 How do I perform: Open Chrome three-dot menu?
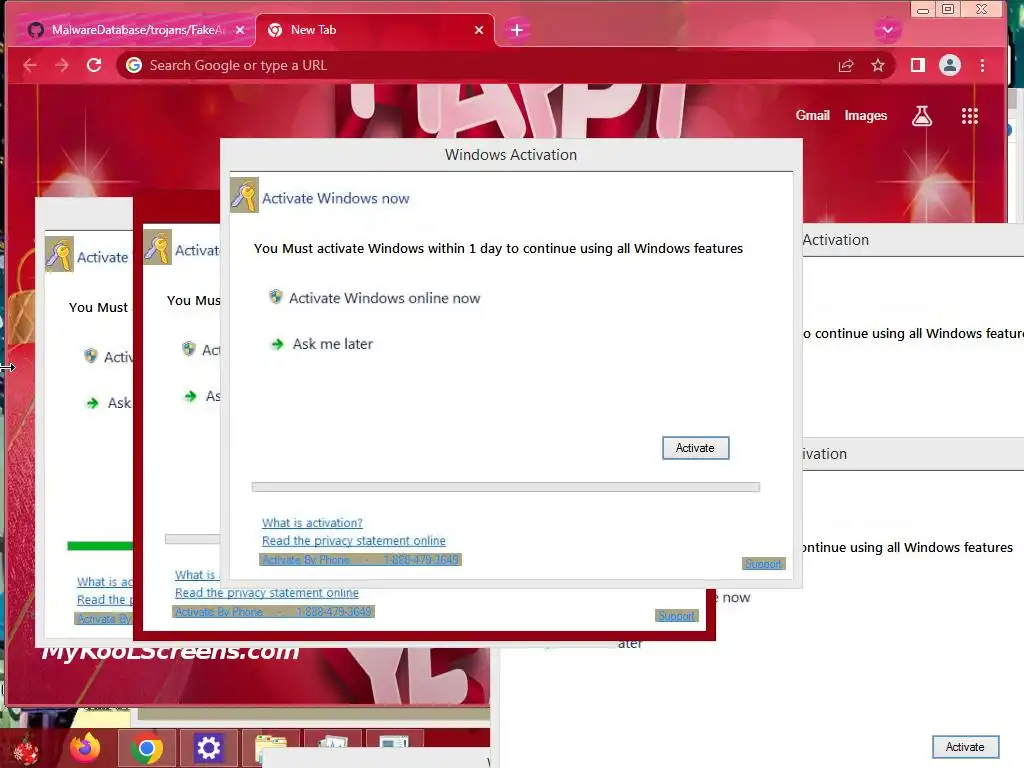(982, 65)
